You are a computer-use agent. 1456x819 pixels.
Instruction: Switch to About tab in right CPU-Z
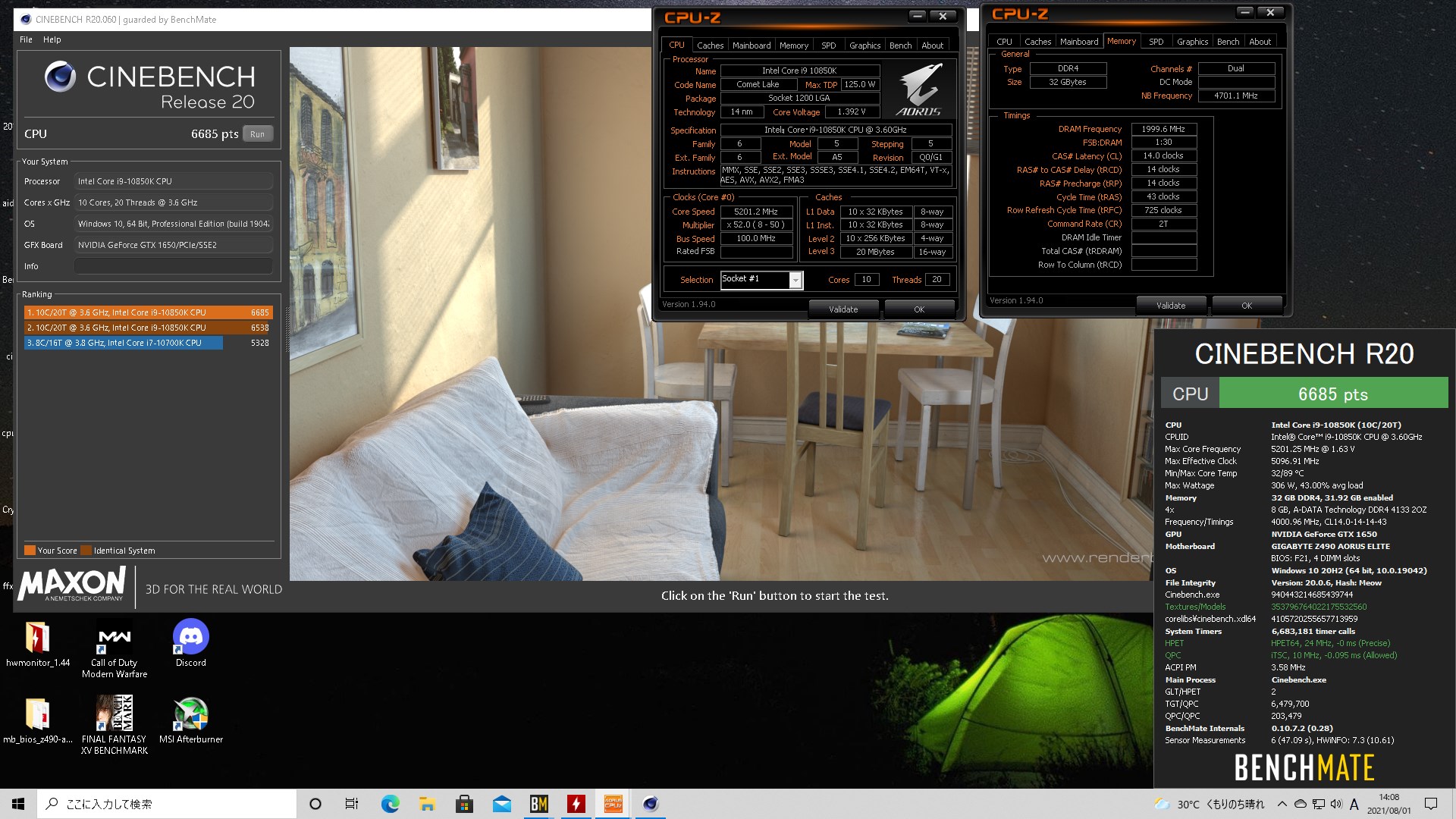[x=1260, y=42]
